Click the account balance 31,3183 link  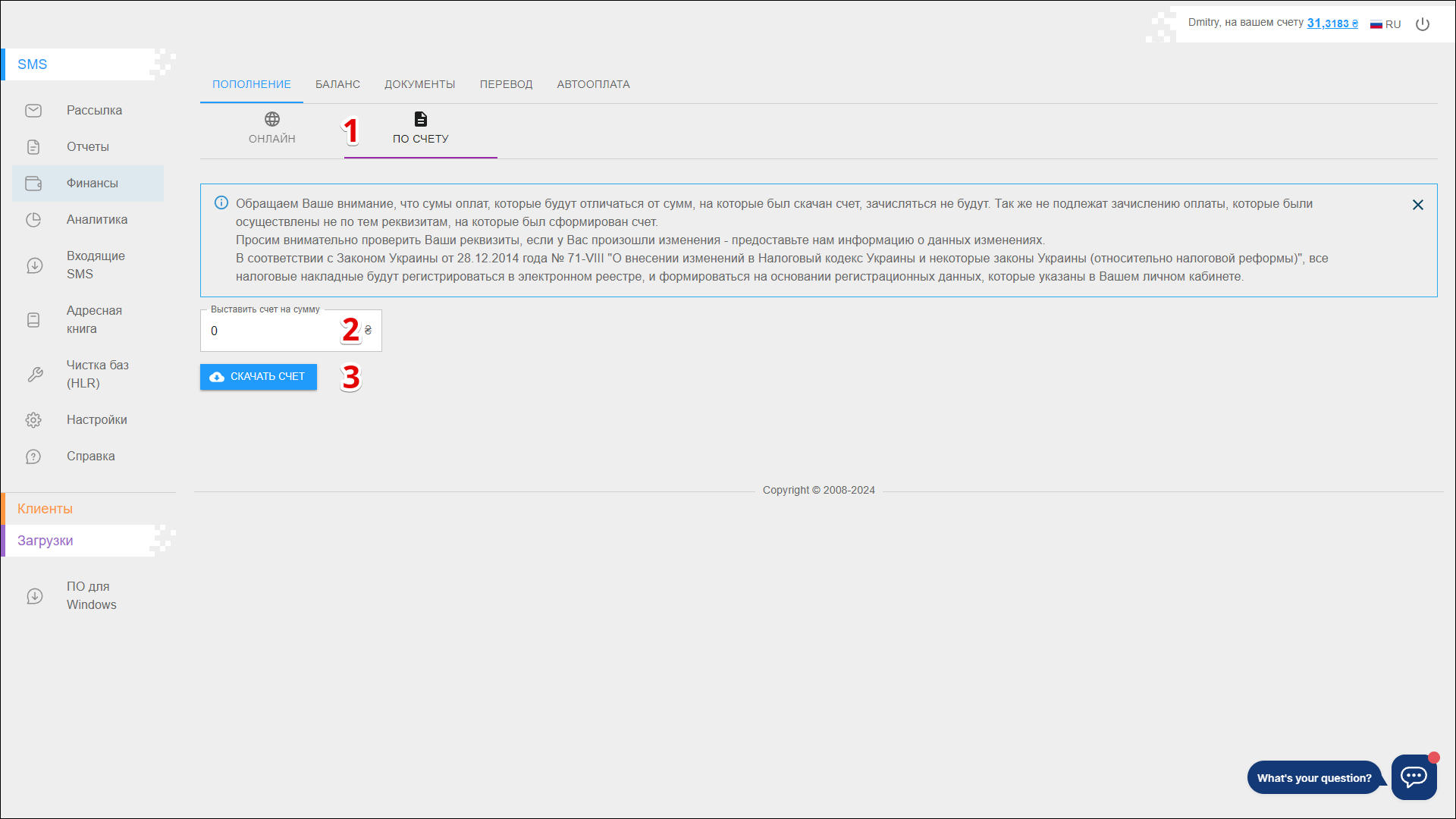(1332, 24)
